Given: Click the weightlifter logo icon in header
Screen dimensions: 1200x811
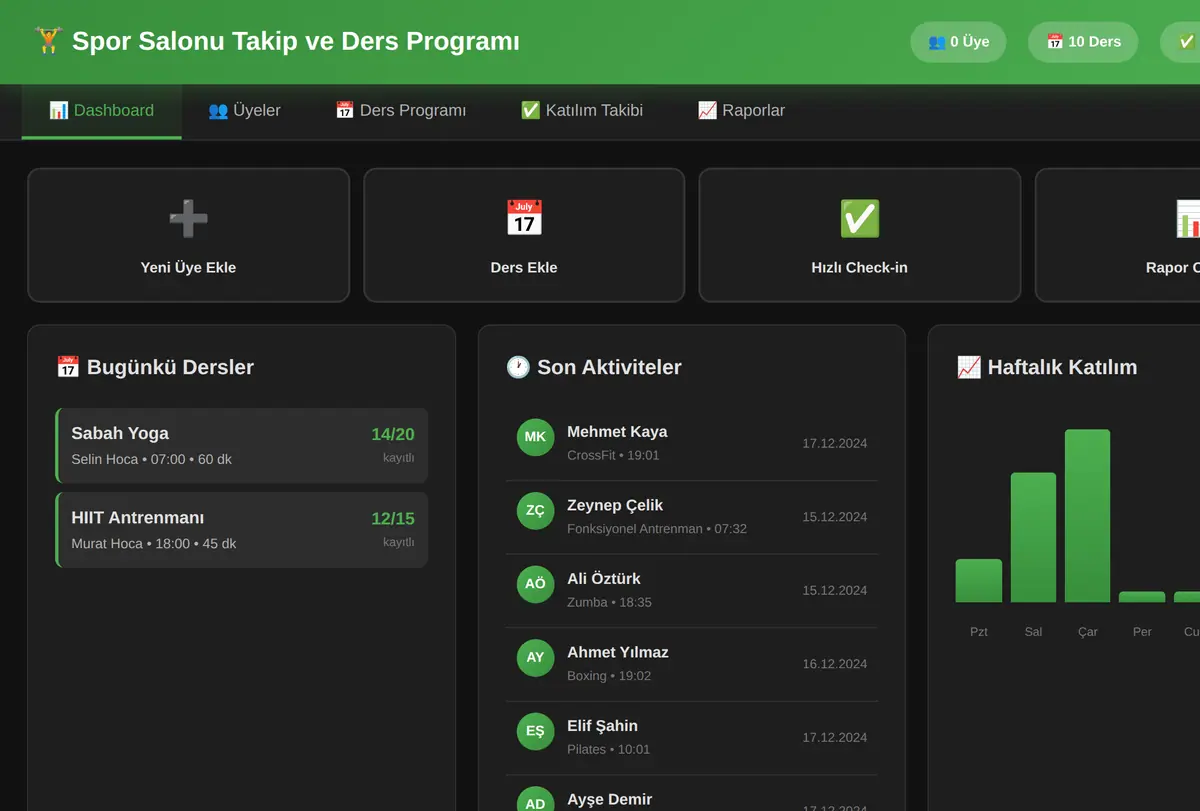Looking at the screenshot, I should tap(47, 41).
